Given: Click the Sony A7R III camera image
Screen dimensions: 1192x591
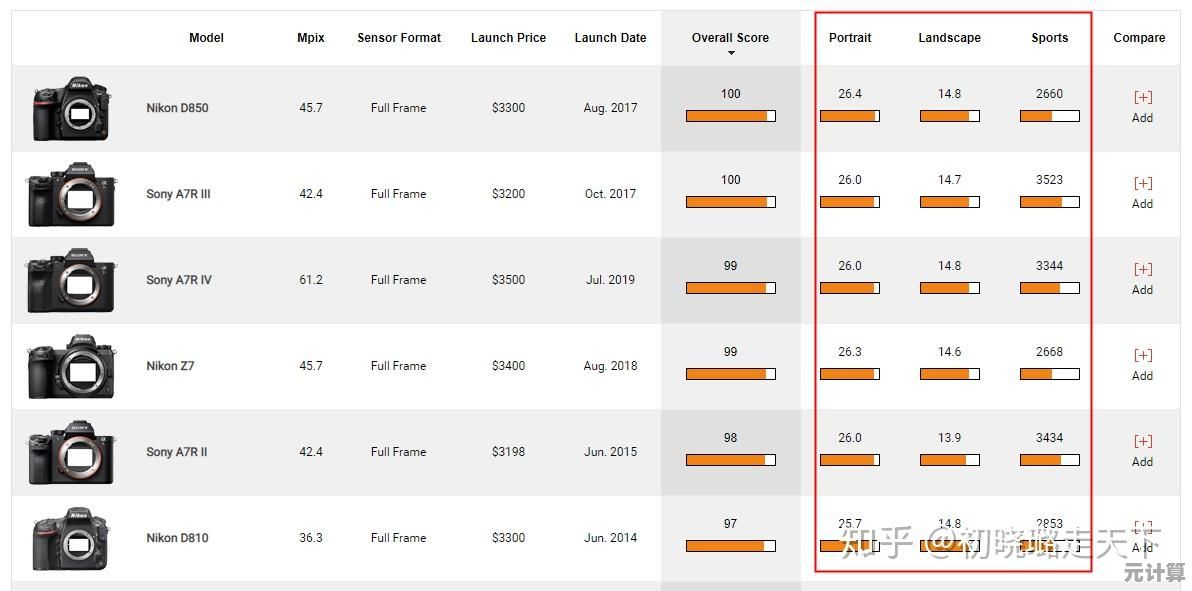Looking at the screenshot, I should [70, 194].
